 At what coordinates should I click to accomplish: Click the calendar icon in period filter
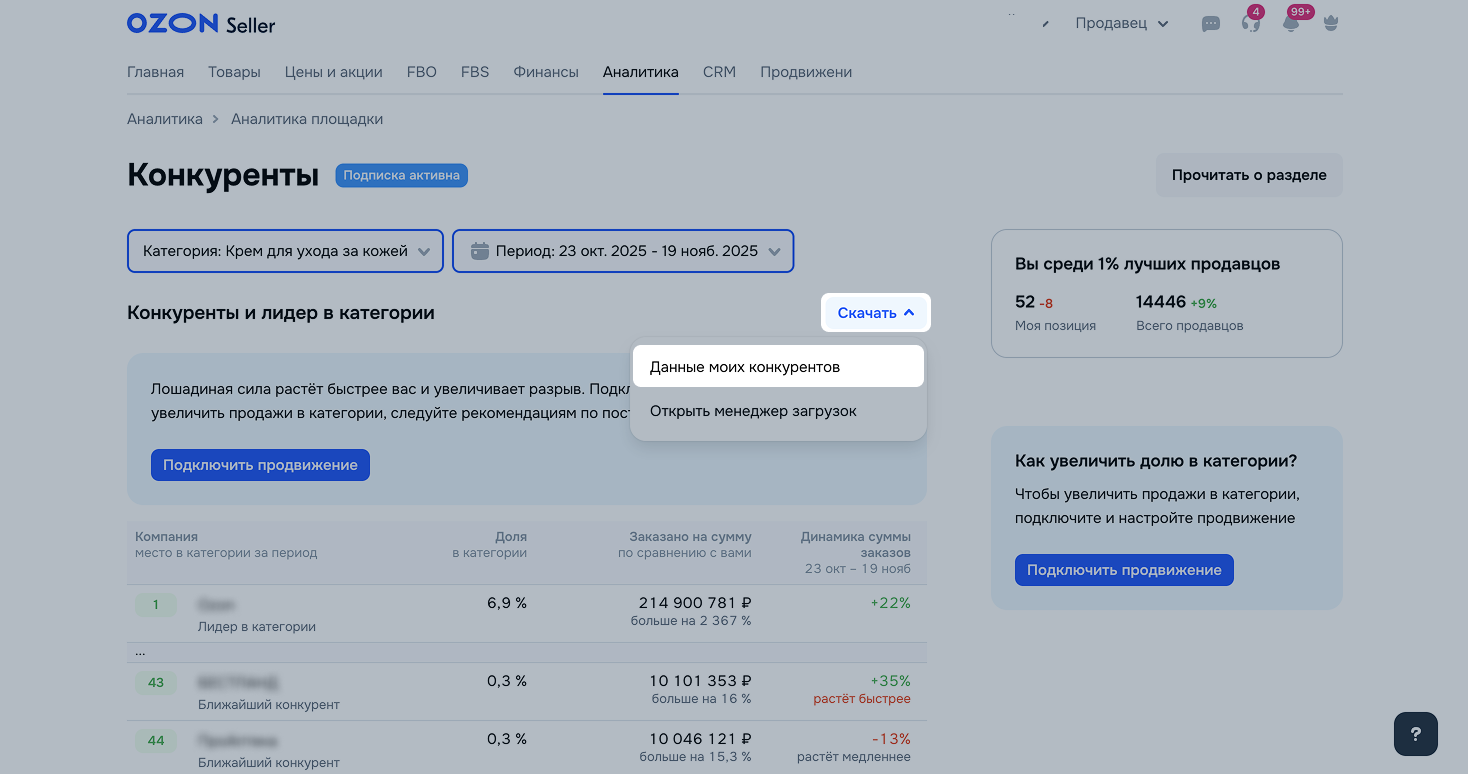(479, 251)
